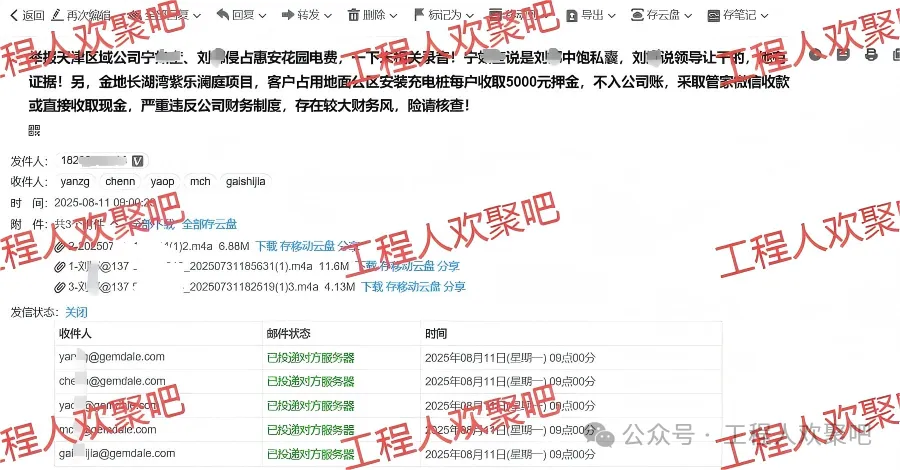Open the 存云盘 dropdown arrow
Screen dimensions: 900x470
688,16
